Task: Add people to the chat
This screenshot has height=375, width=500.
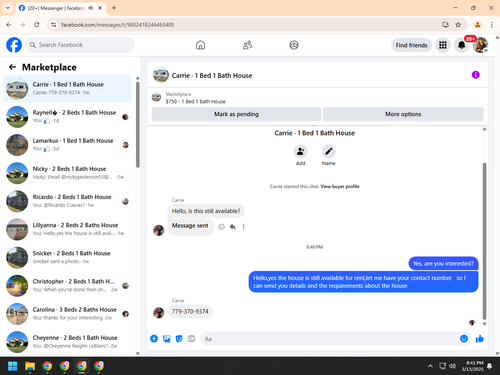Action: click(300, 151)
